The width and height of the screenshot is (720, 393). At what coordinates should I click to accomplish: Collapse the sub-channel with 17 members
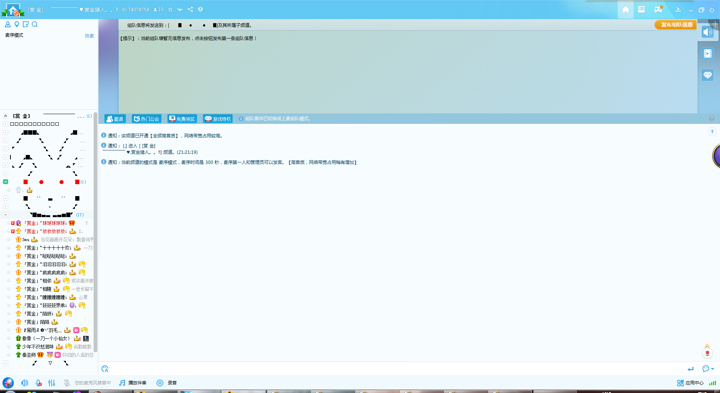coord(6,215)
